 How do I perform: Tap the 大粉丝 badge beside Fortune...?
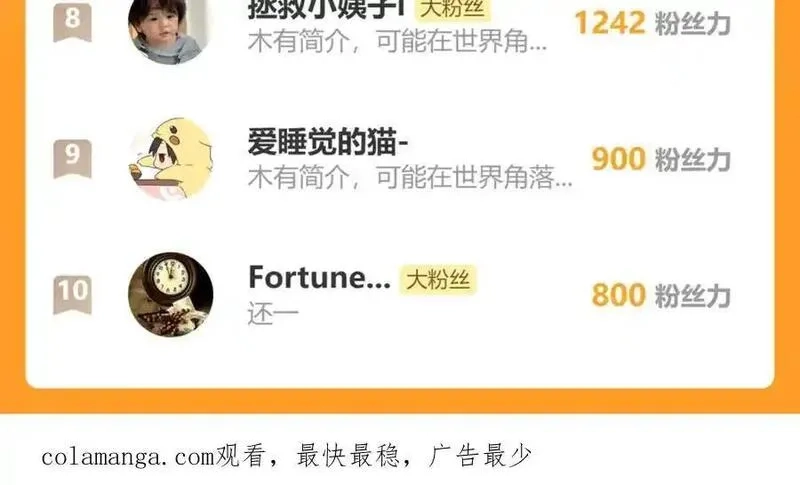438,279
